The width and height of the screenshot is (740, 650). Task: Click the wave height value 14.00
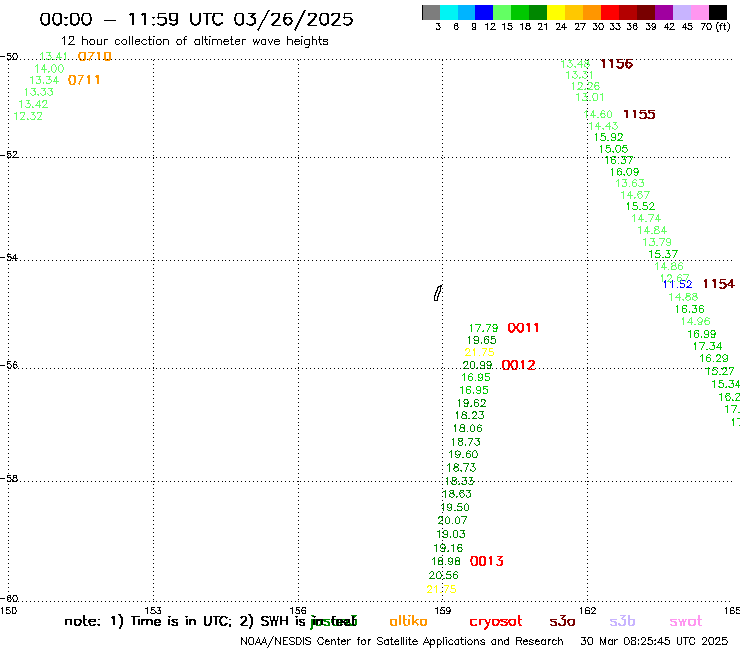[x=49, y=69]
